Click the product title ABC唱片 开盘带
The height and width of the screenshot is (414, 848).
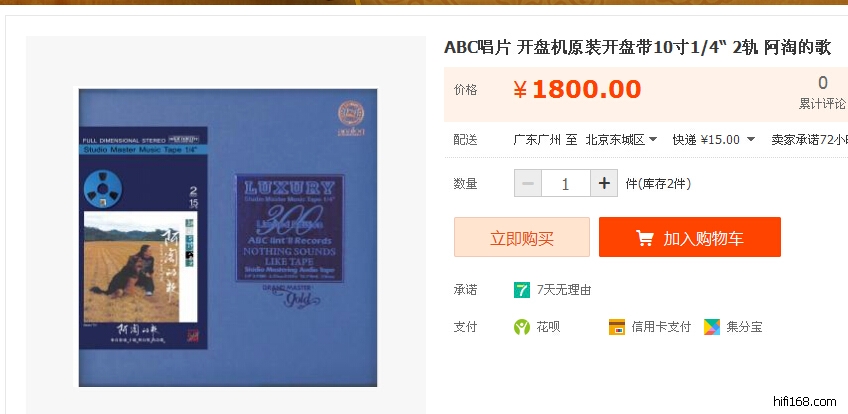(x=637, y=48)
